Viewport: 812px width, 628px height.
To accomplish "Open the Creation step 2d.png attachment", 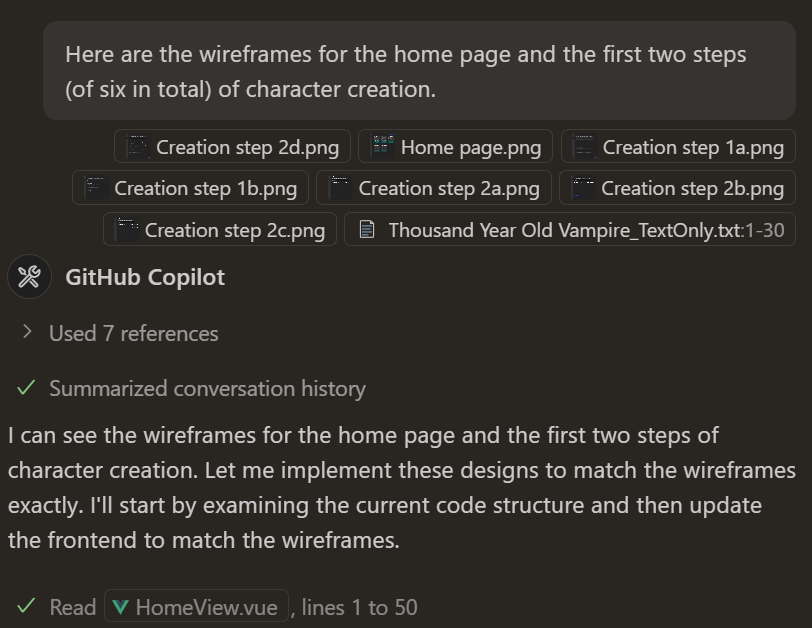I will click(x=233, y=147).
